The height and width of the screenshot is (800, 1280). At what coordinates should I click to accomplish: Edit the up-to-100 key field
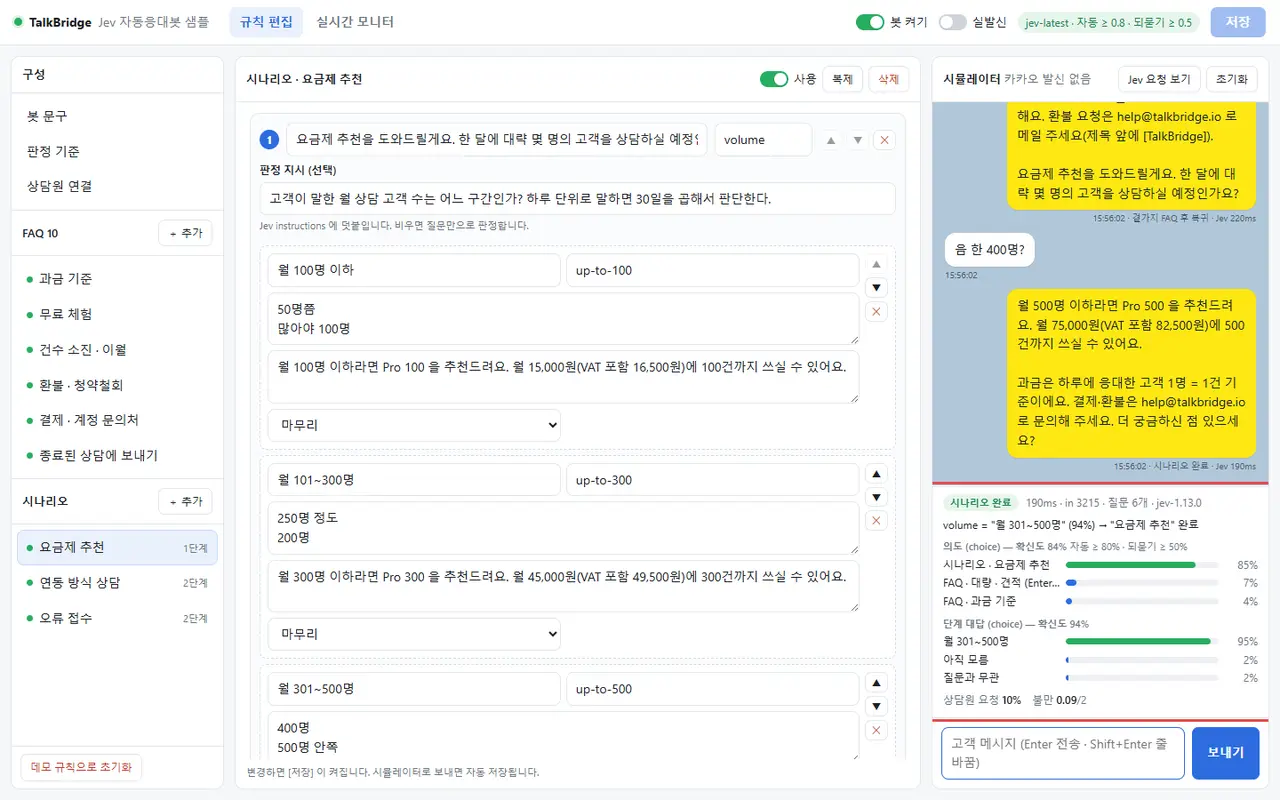coord(712,270)
